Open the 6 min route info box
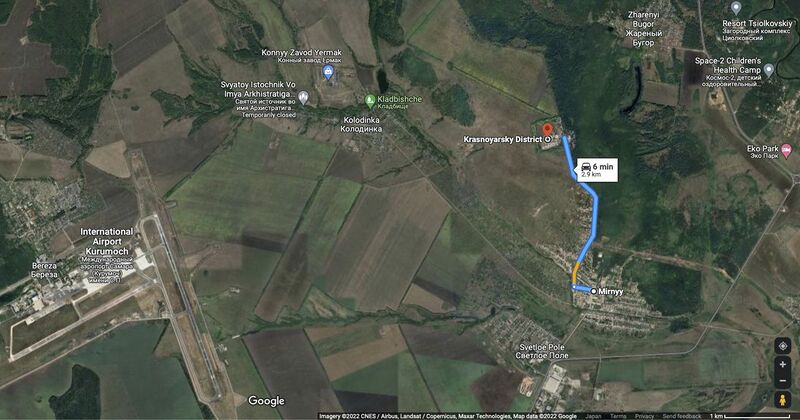 [597, 169]
